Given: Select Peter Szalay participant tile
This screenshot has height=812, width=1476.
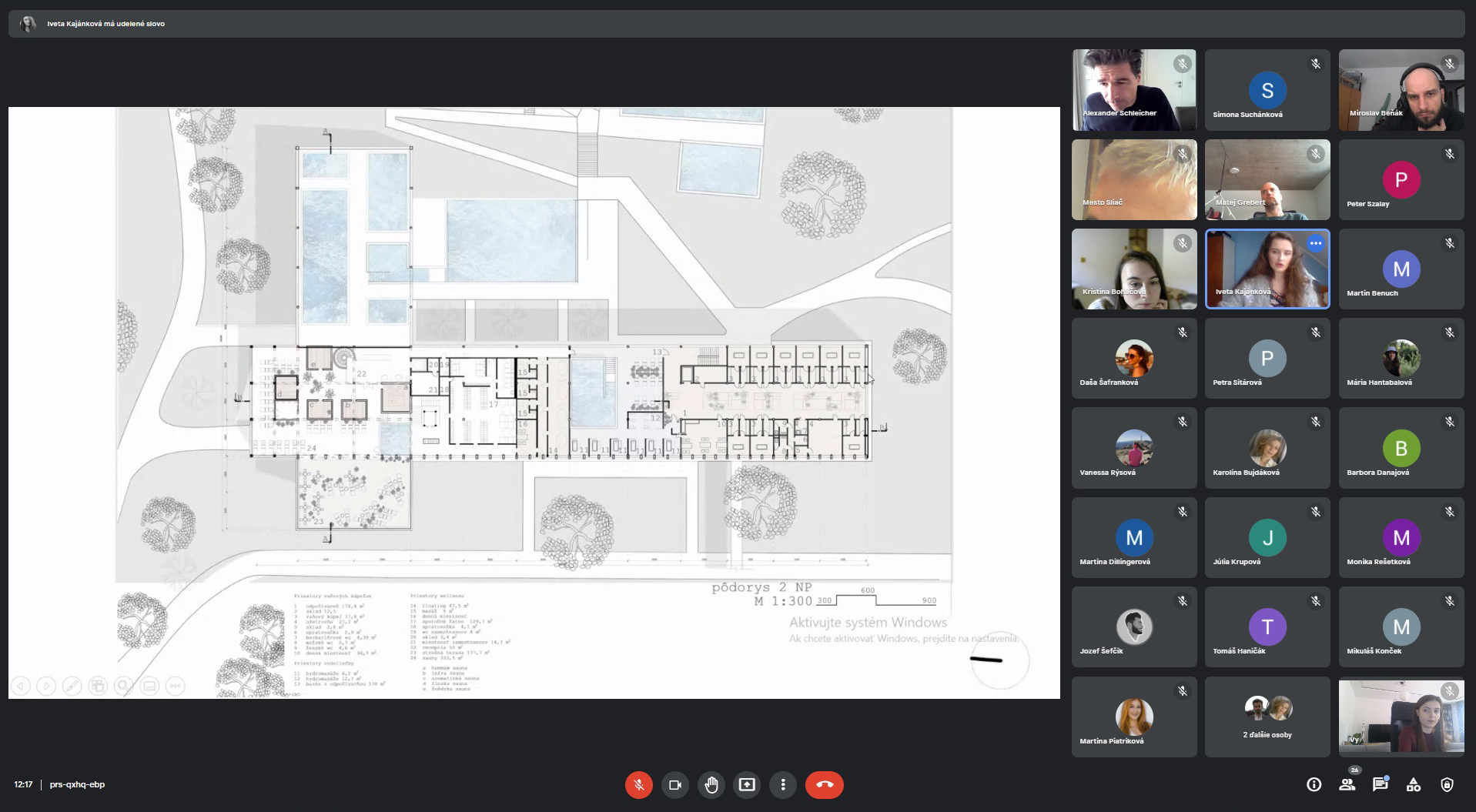Looking at the screenshot, I should 1401,179.
